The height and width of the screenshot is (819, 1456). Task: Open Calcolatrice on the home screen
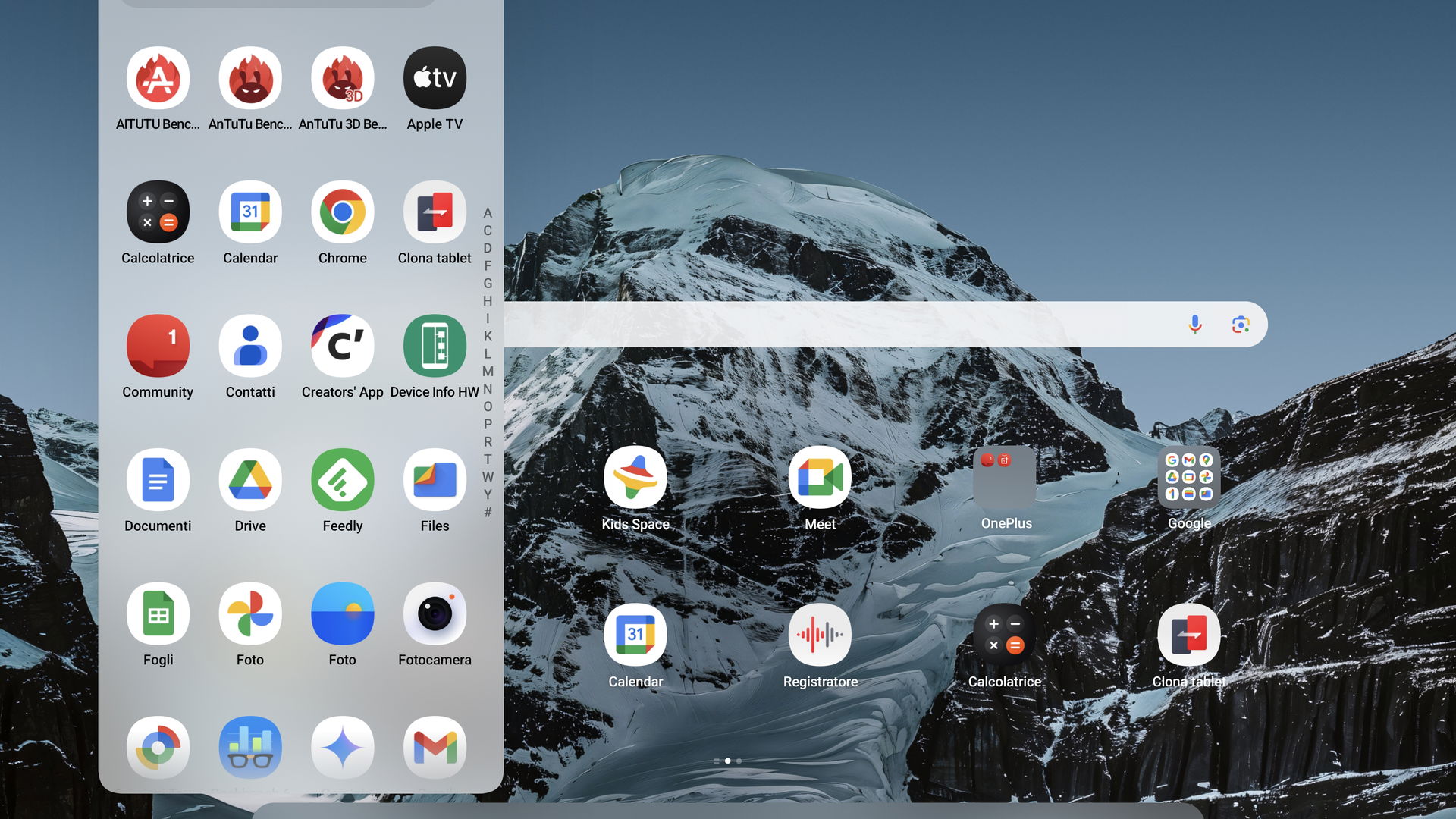(1005, 635)
